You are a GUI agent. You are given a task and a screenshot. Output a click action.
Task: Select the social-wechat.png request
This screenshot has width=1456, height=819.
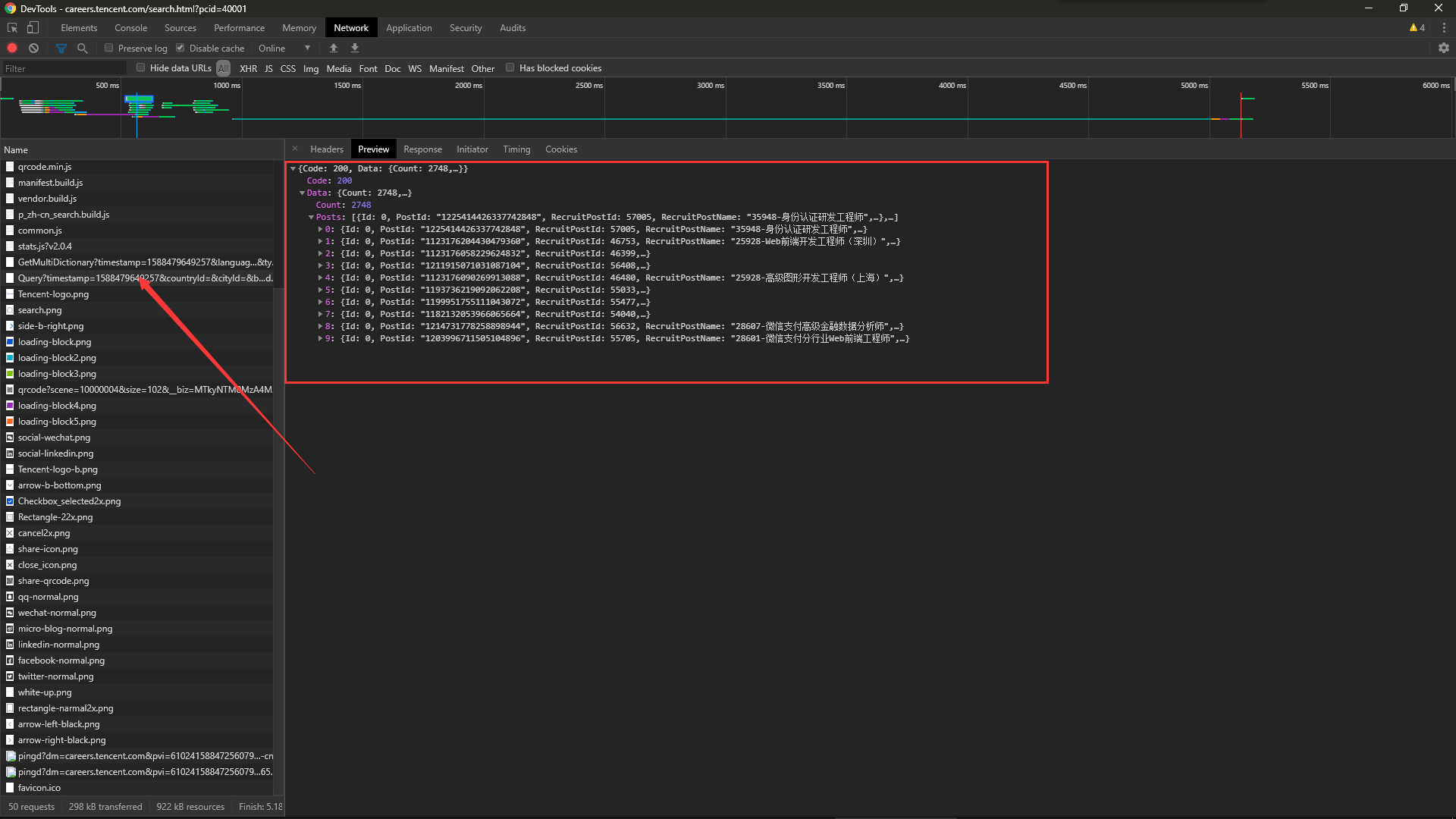point(54,438)
